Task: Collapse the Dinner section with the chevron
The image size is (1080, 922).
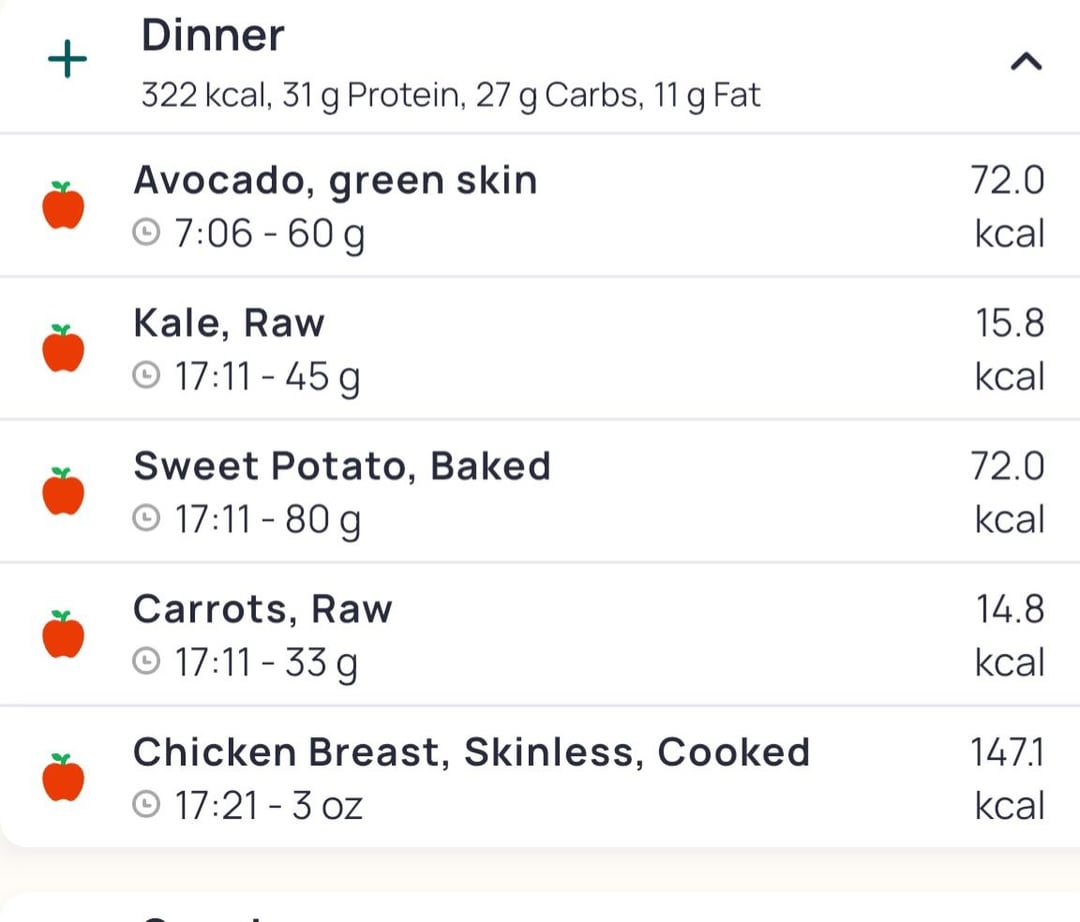Action: [1026, 62]
